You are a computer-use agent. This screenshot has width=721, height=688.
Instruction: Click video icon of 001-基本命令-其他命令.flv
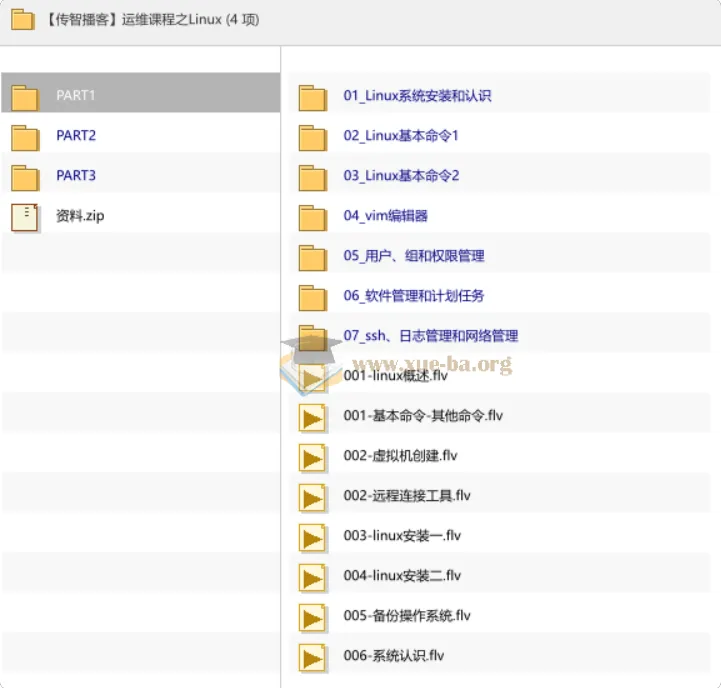click(313, 418)
